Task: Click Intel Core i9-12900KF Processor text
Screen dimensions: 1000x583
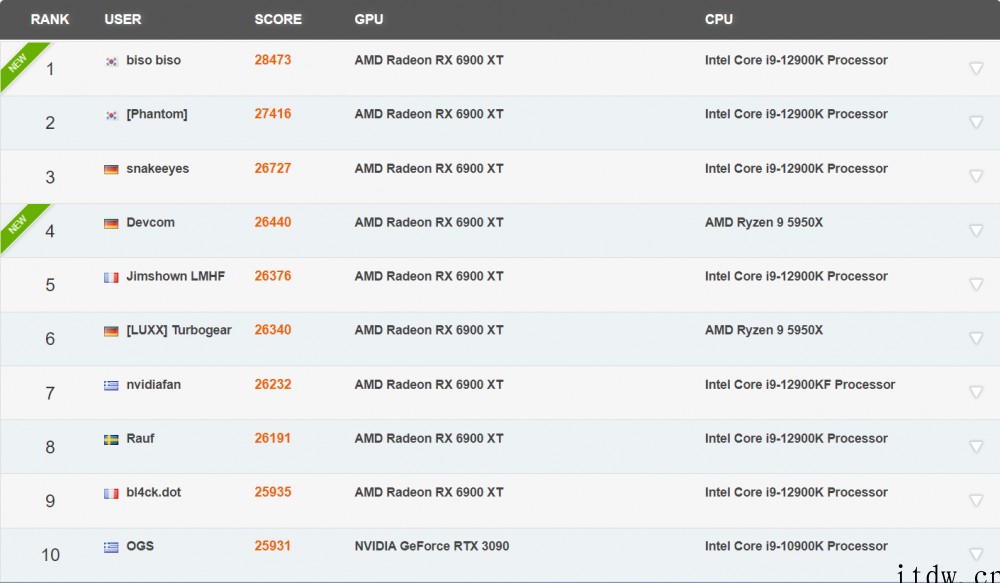Action: [x=800, y=385]
